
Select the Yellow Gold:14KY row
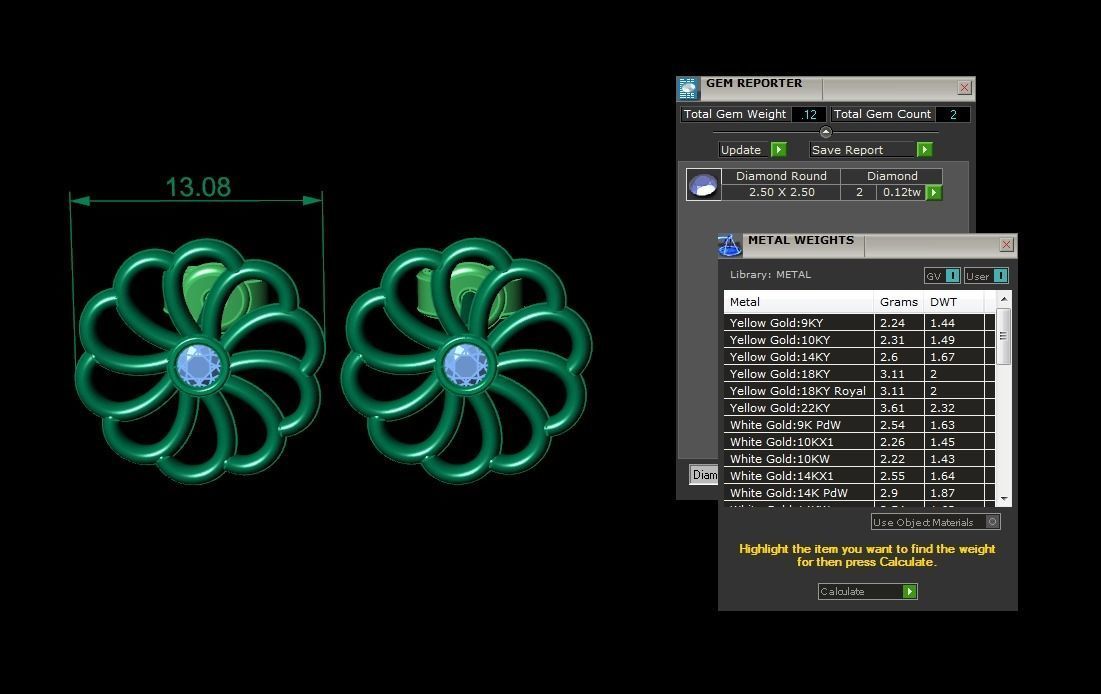pyautogui.click(x=859, y=357)
